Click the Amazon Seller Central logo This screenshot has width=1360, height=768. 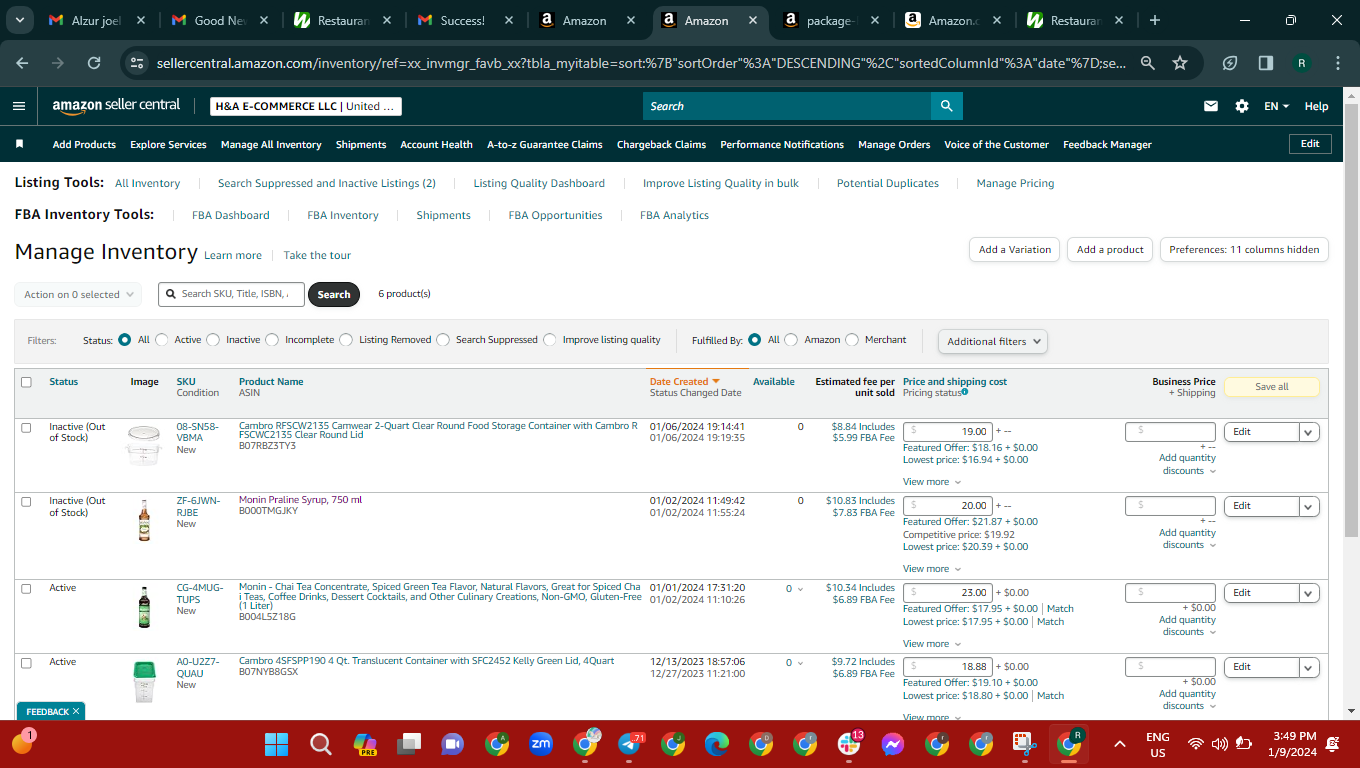pos(116,105)
